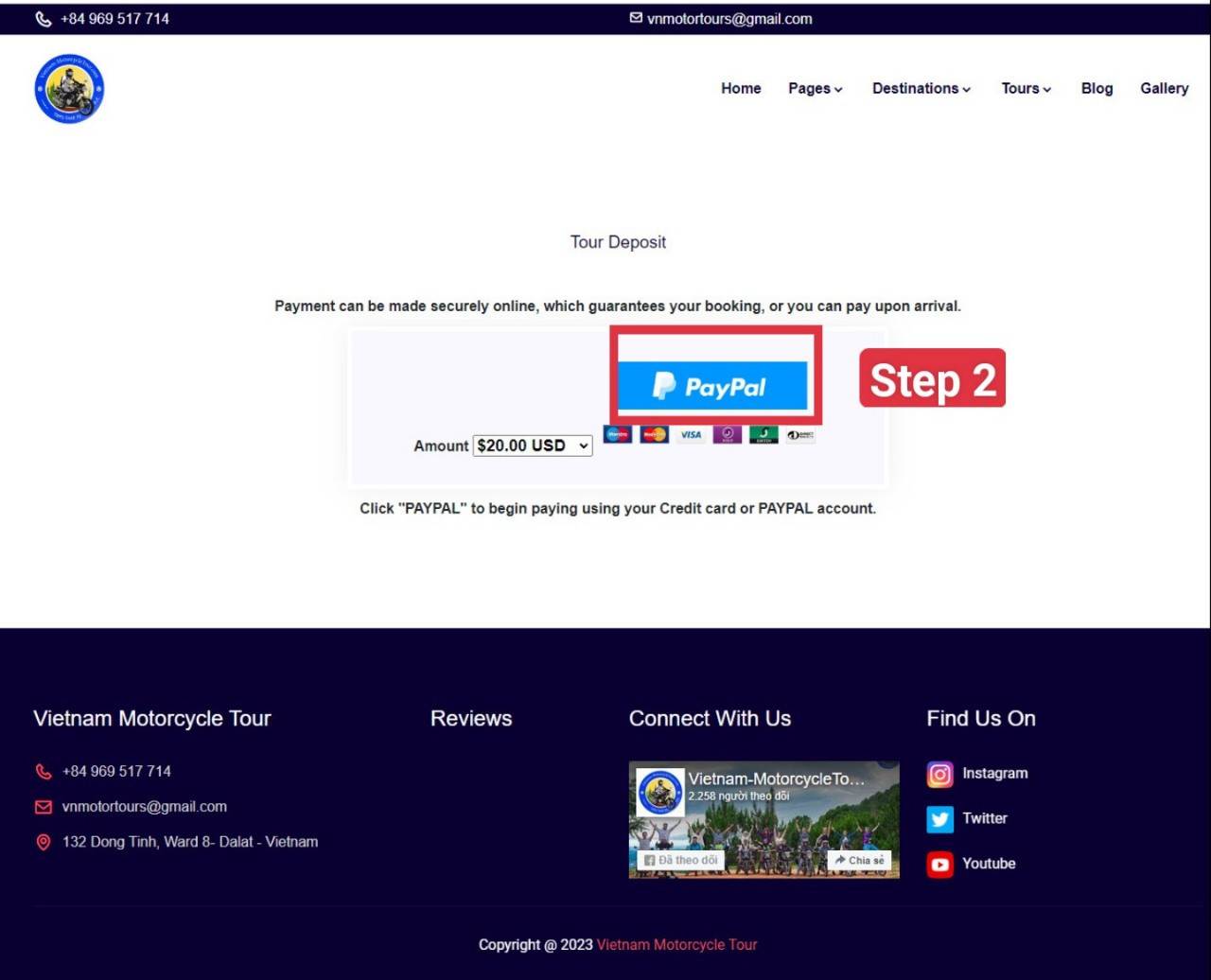This screenshot has height=980, width=1211.
Task: Expand the Tours menu
Action: [1026, 88]
